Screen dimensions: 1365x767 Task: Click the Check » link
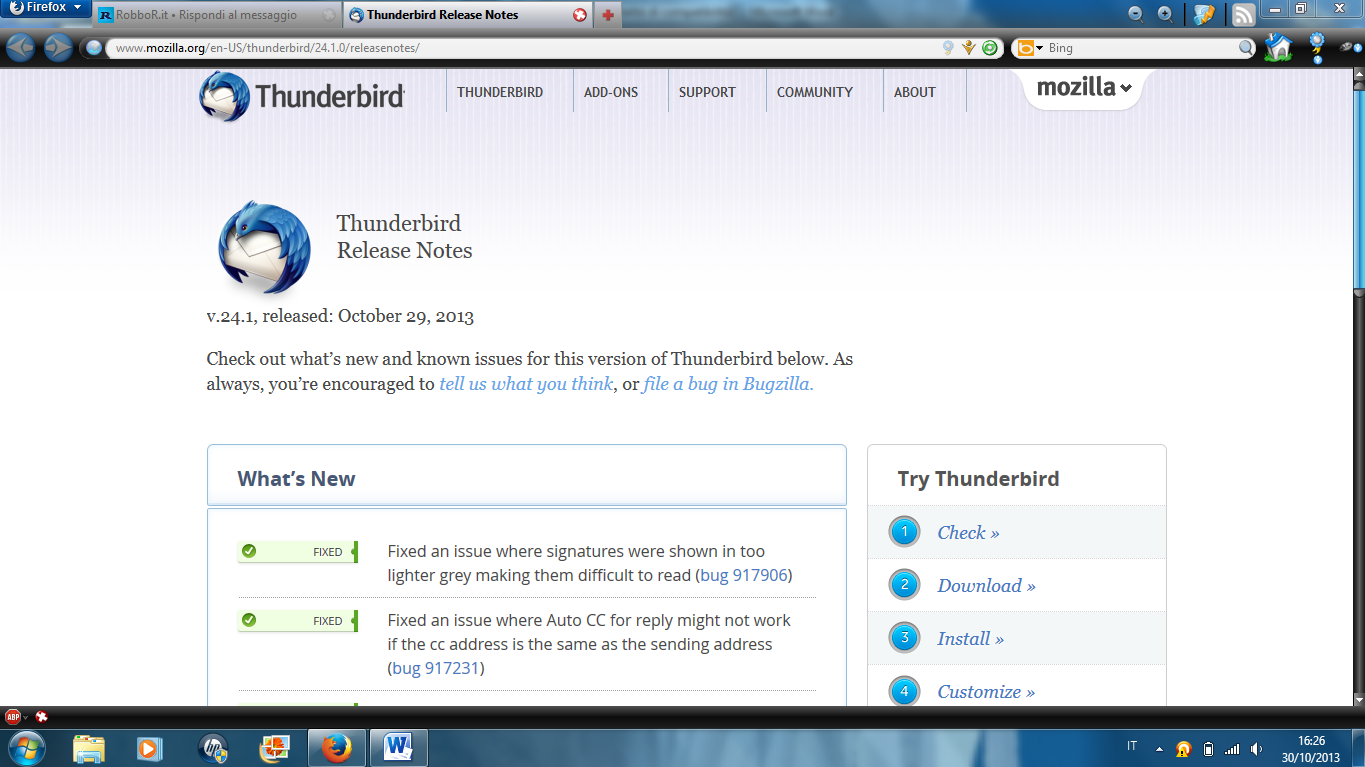(x=968, y=533)
